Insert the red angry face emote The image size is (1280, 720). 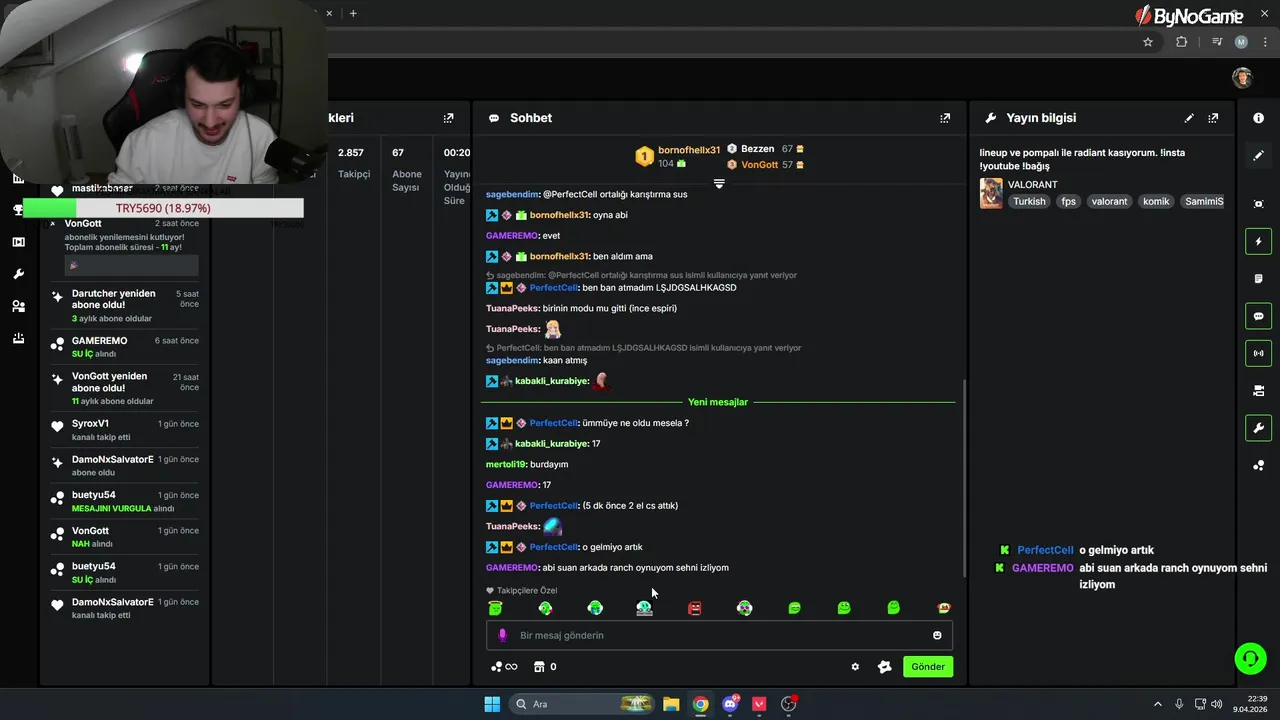(695, 608)
